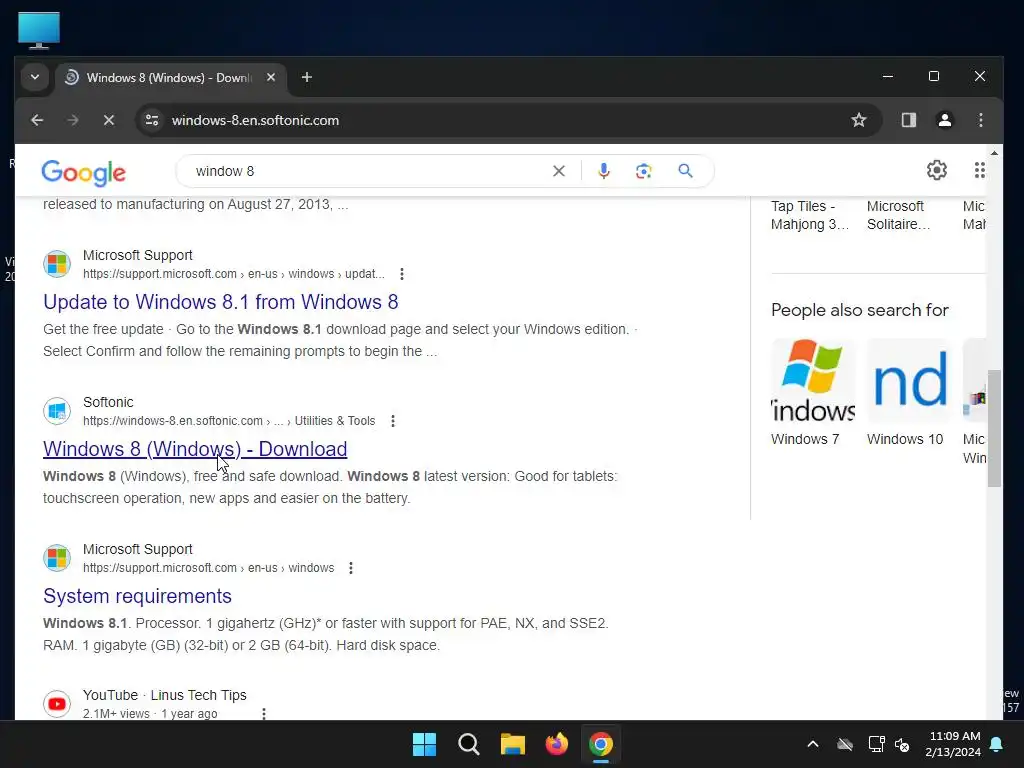Click the Softonic site name label
Screen dimensions: 1024x768
[x=108, y=402]
